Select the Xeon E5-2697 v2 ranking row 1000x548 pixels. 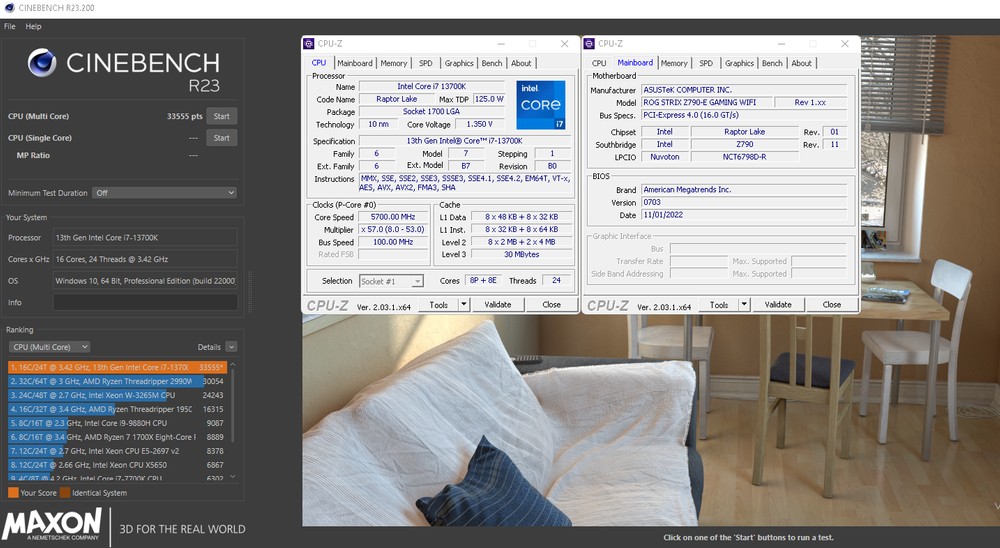click(x=117, y=451)
